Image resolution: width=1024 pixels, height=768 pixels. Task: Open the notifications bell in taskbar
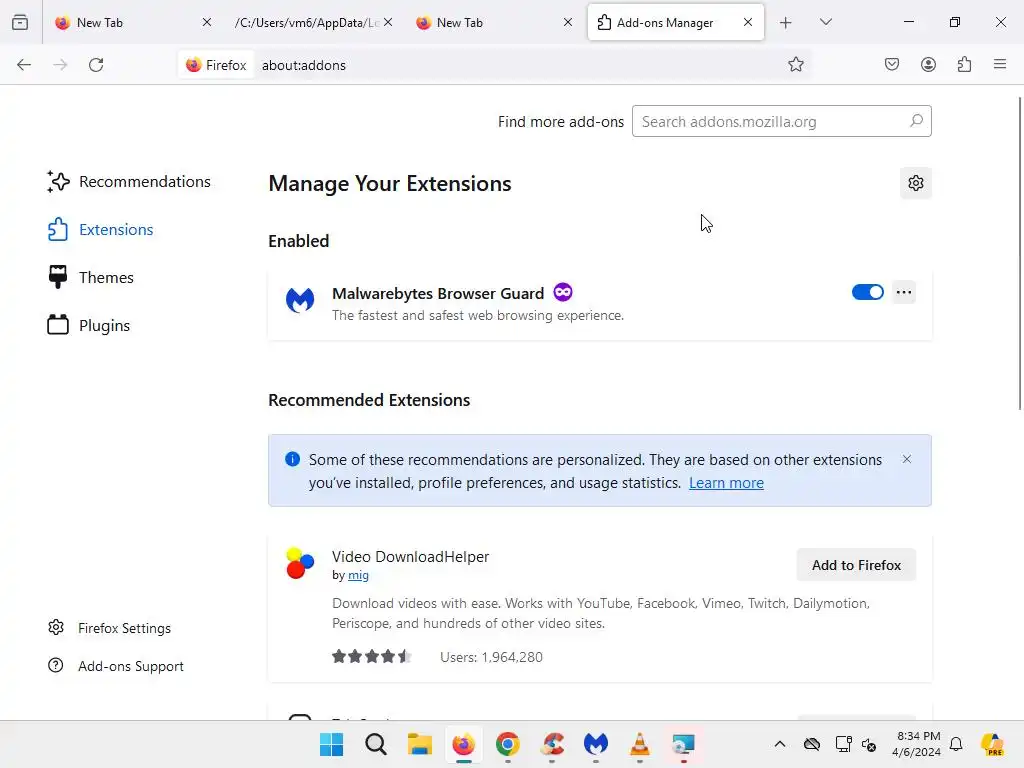(x=956, y=744)
